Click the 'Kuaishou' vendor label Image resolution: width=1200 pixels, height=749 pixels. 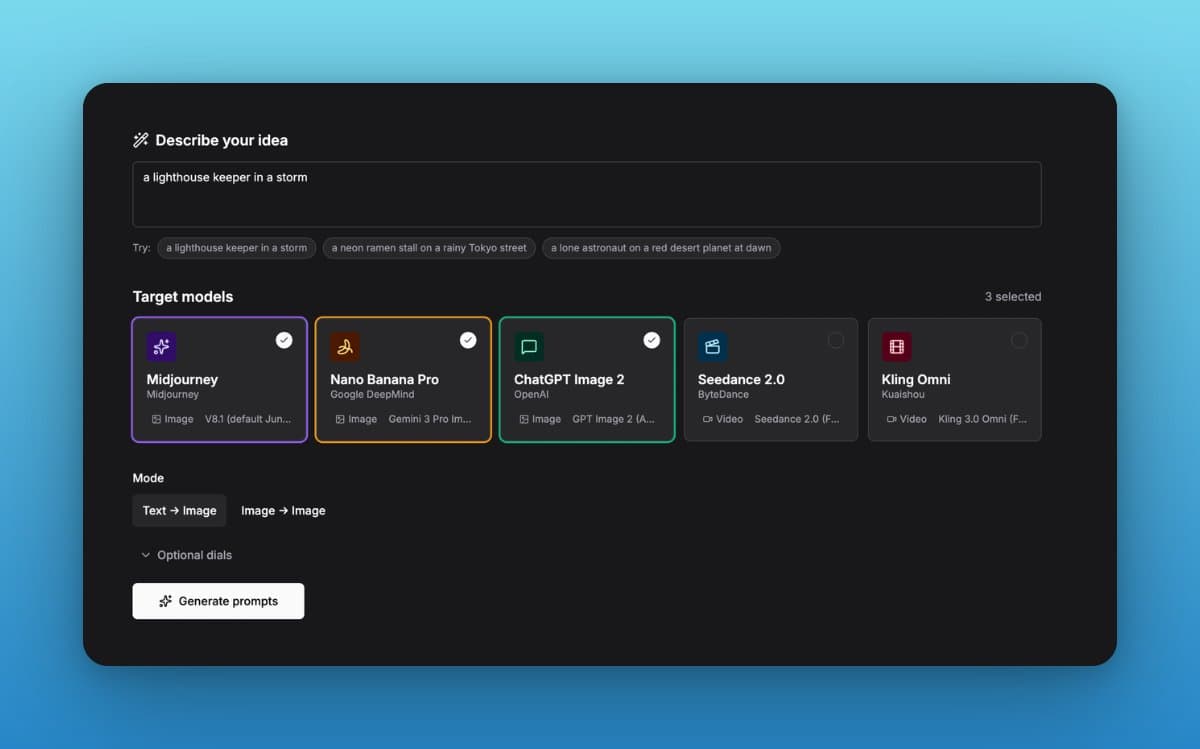click(x=903, y=395)
